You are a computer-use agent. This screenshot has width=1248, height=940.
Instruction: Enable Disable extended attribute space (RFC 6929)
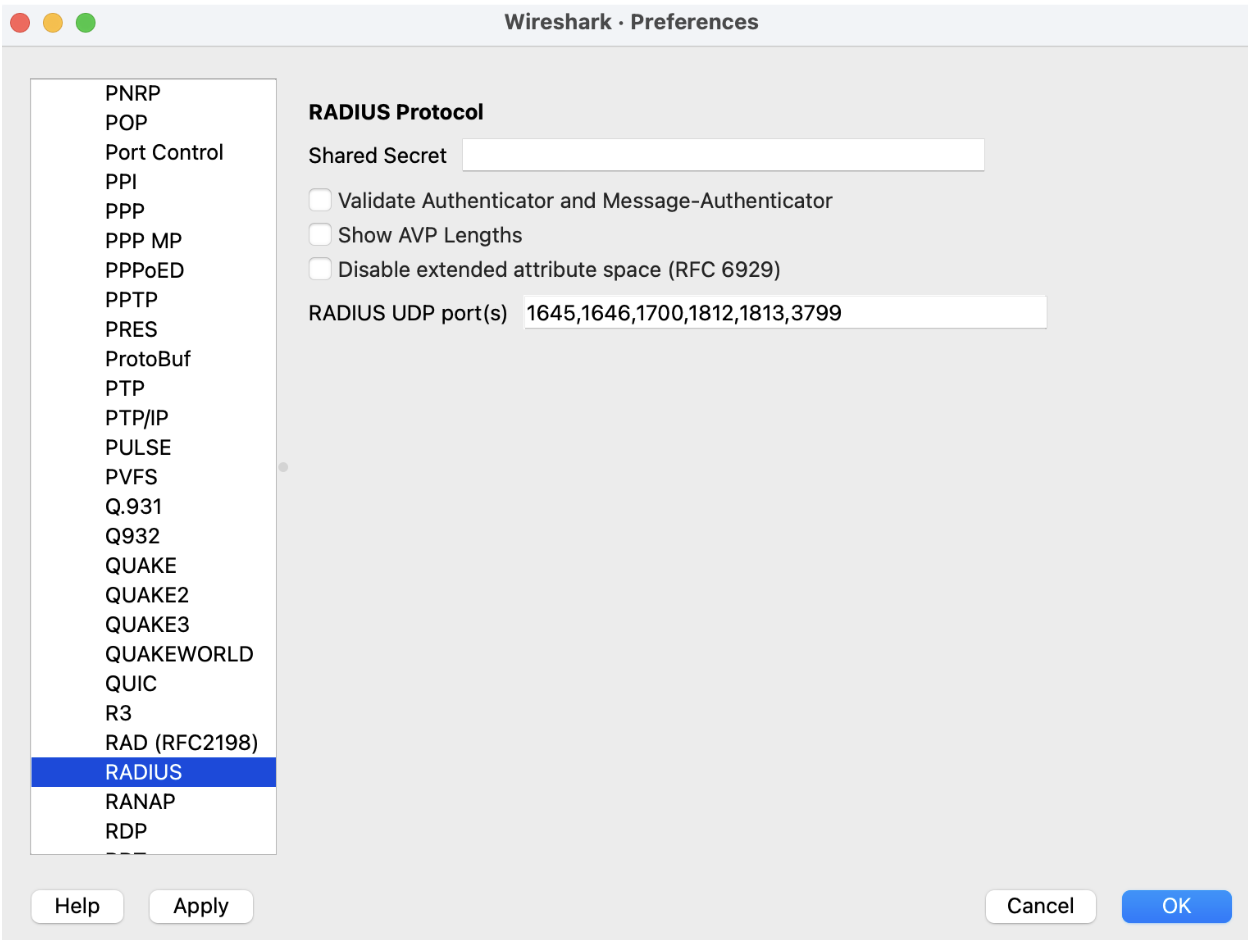pyautogui.click(x=320, y=268)
